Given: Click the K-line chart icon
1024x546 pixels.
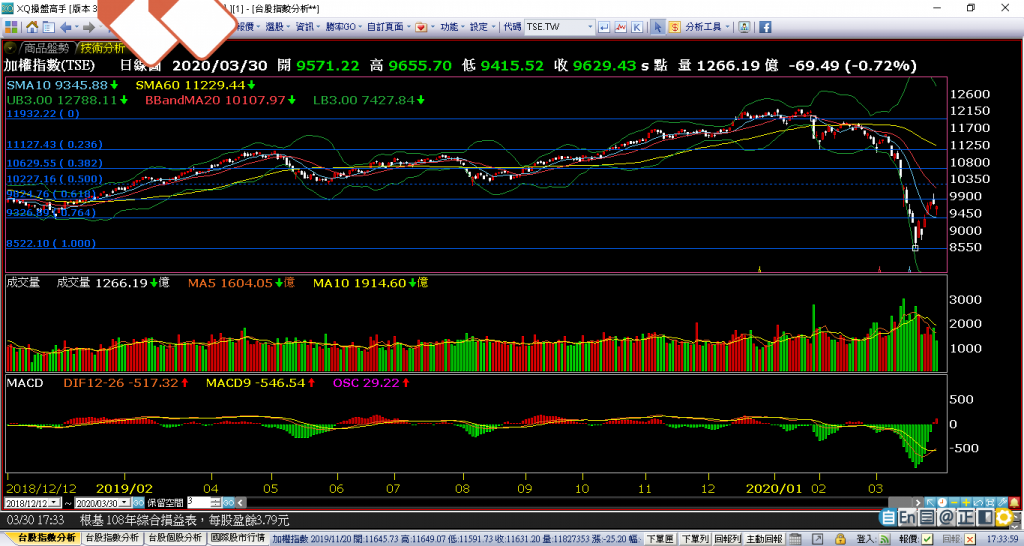Looking at the screenshot, I should pyautogui.click(x=637, y=27).
